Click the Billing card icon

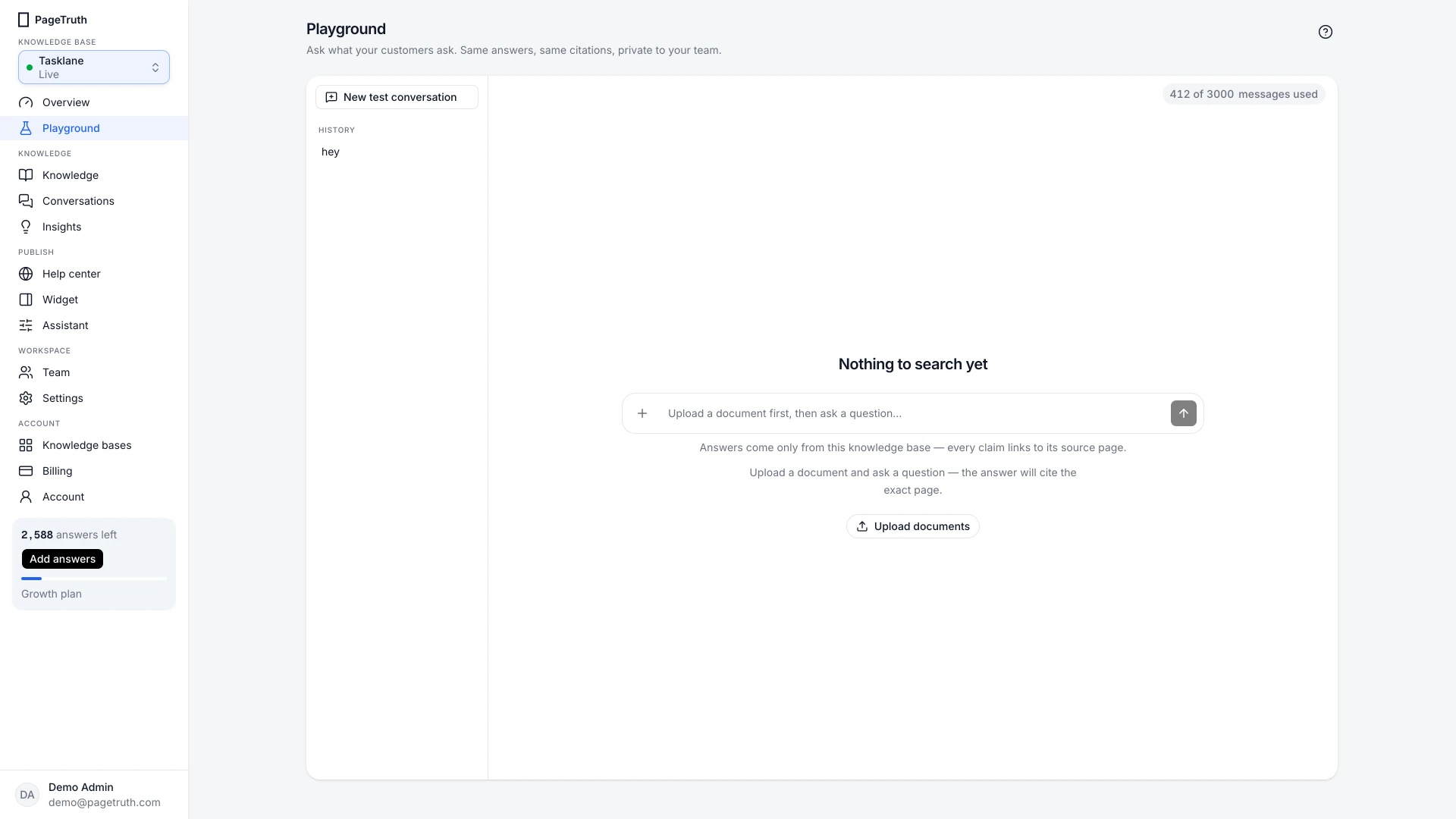click(26, 471)
